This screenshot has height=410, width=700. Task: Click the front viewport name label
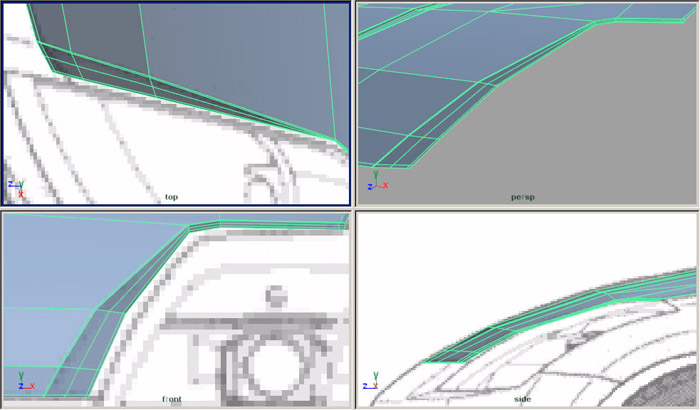pos(171,399)
